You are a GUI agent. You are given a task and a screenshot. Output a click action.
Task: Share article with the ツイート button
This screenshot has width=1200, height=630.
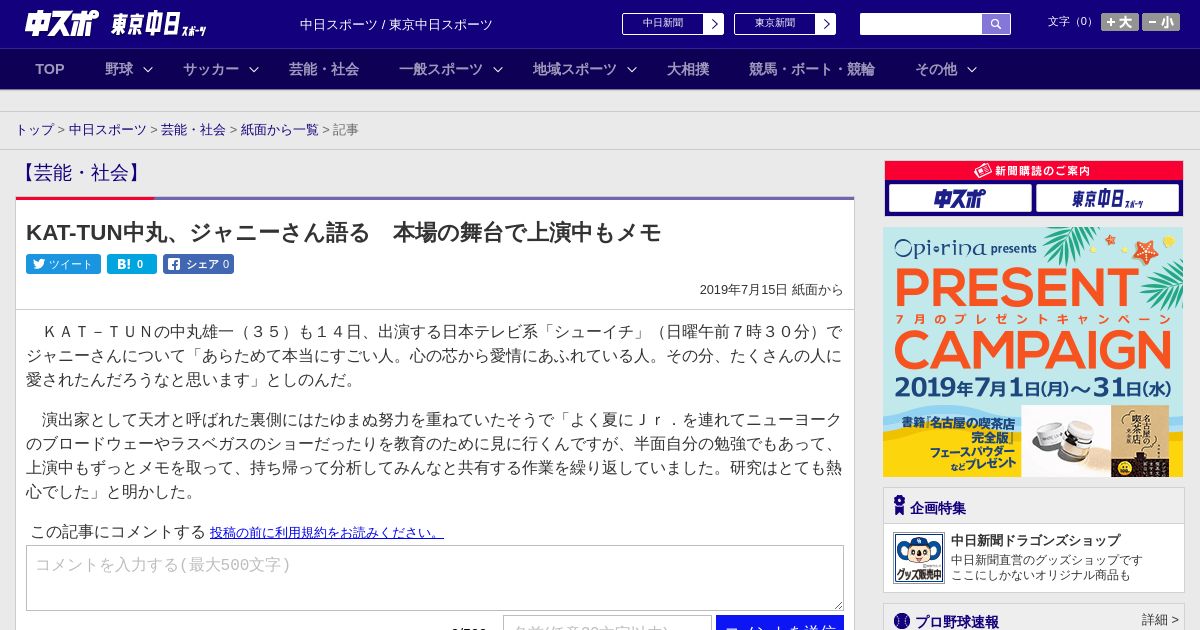[x=63, y=264]
